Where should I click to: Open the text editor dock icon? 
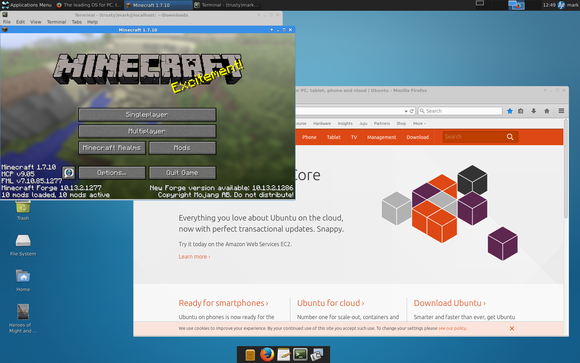[x=283, y=355]
